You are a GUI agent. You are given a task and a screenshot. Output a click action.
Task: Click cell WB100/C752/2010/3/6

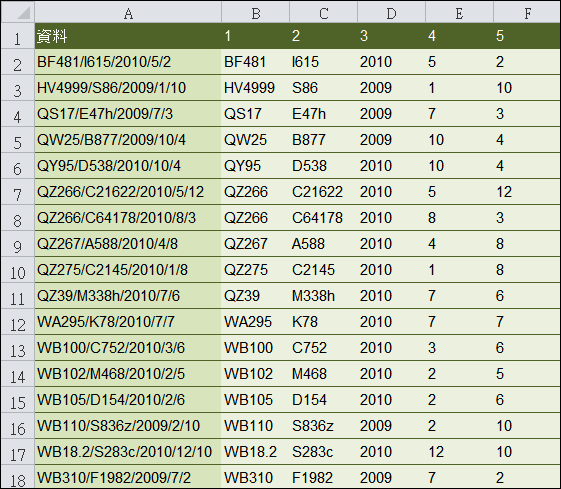pyautogui.click(x=128, y=348)
